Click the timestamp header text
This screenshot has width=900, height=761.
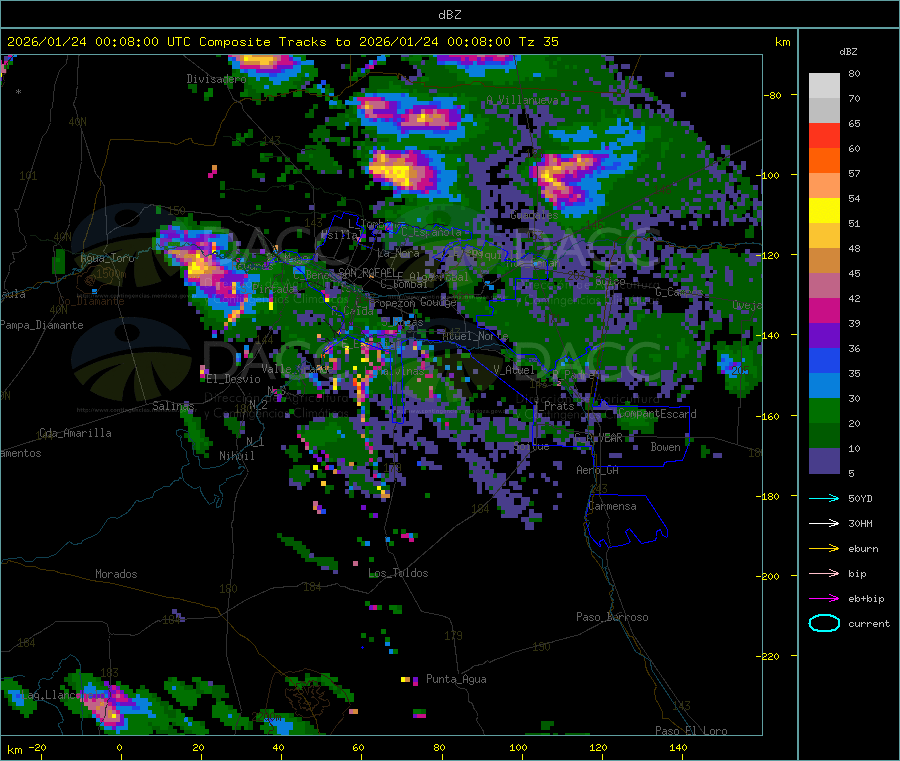tap(282, 41)
